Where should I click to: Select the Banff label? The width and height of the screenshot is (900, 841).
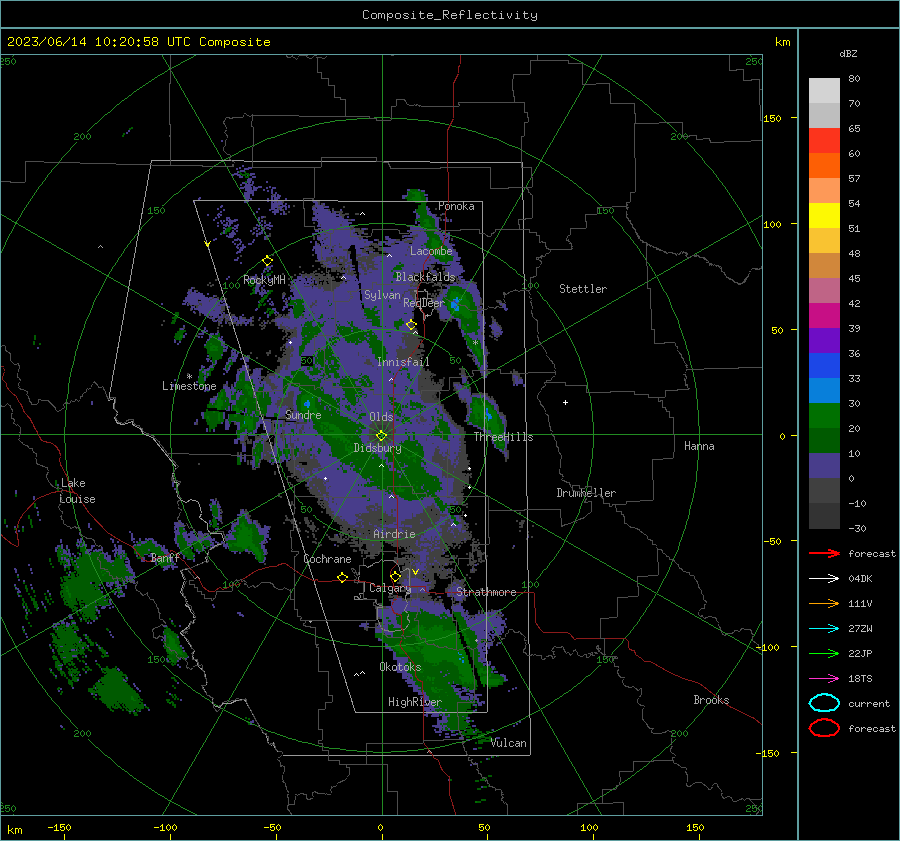(x=165, y=558)
